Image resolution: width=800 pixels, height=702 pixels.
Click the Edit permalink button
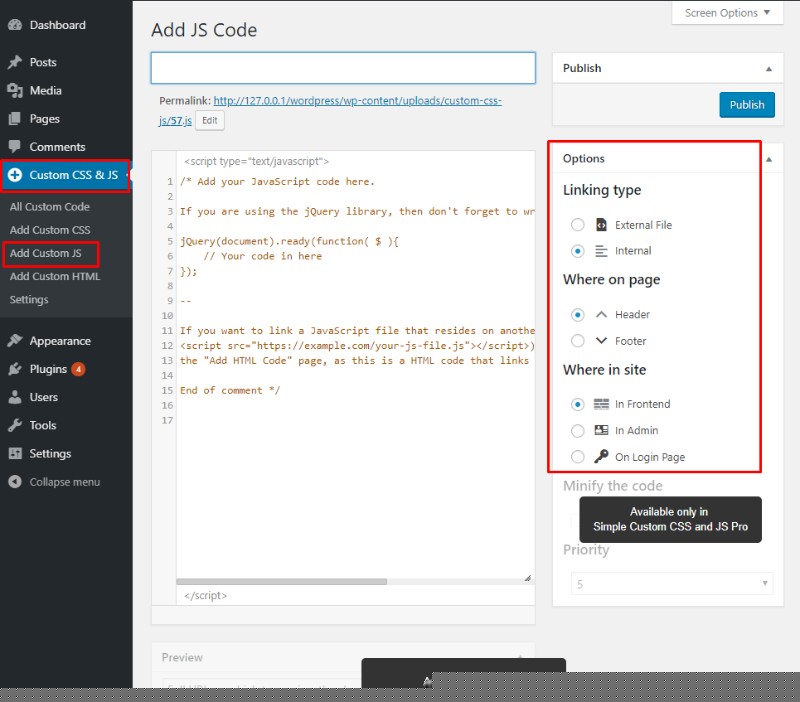pos(210,120)
